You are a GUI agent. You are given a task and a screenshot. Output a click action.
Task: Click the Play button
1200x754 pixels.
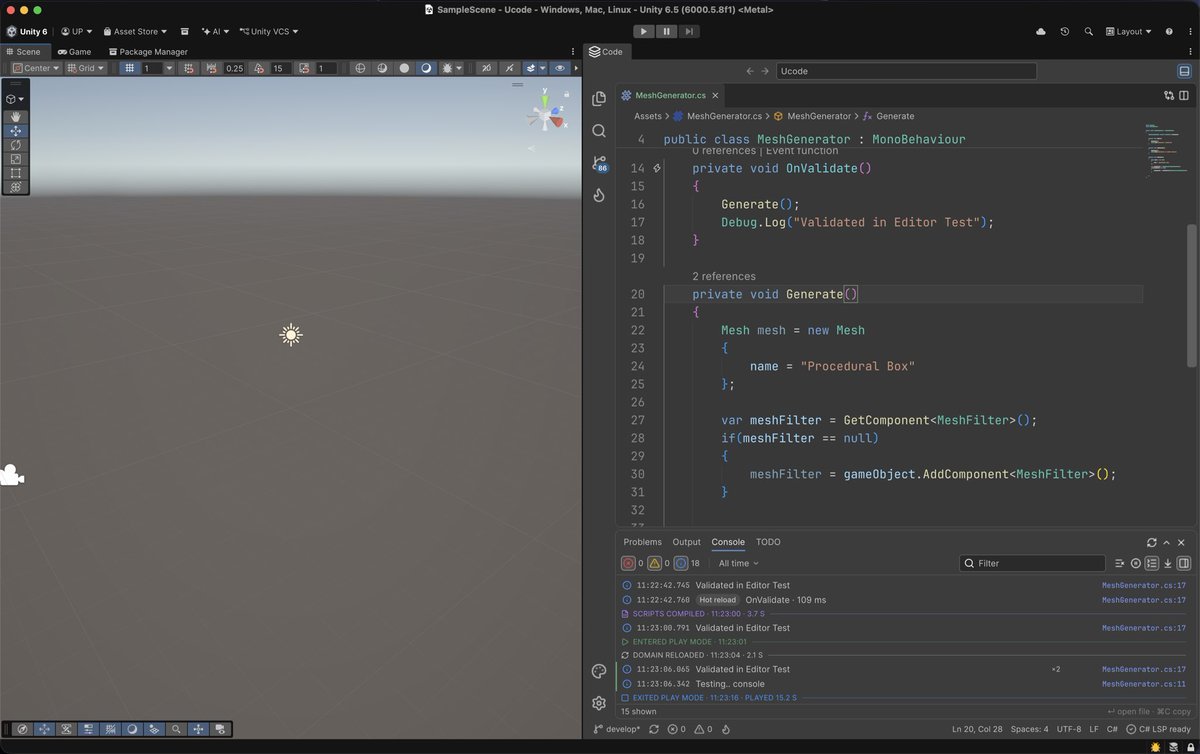(x=645, y=32)
